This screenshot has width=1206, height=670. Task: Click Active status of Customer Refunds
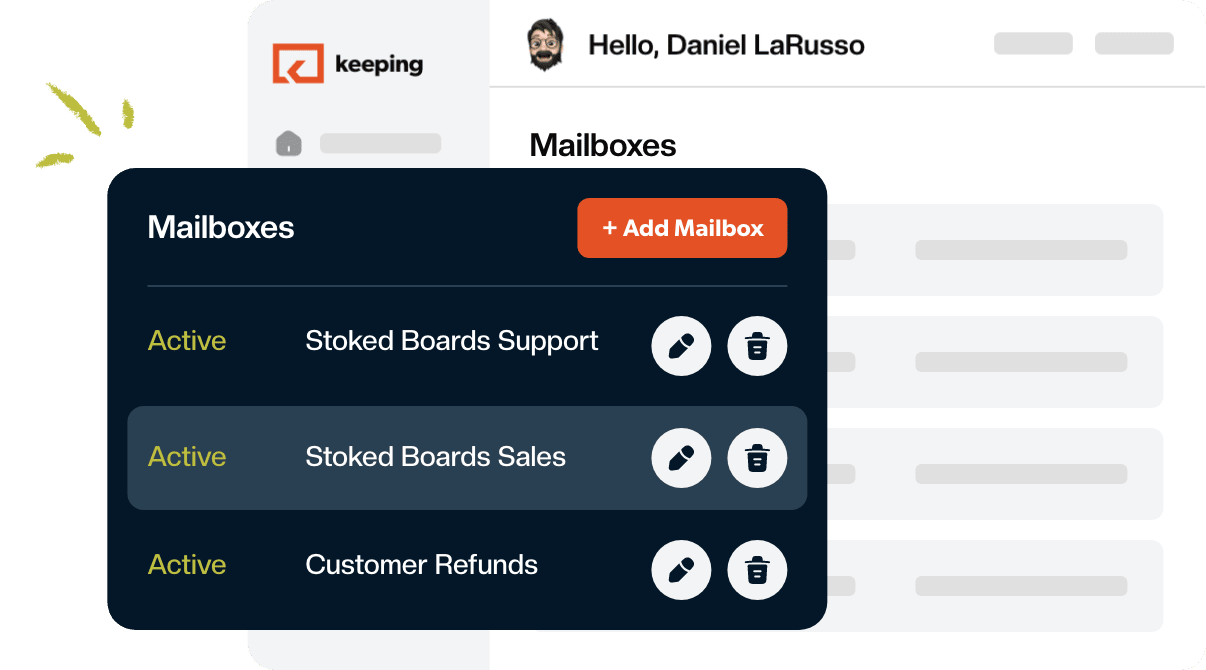187,565
